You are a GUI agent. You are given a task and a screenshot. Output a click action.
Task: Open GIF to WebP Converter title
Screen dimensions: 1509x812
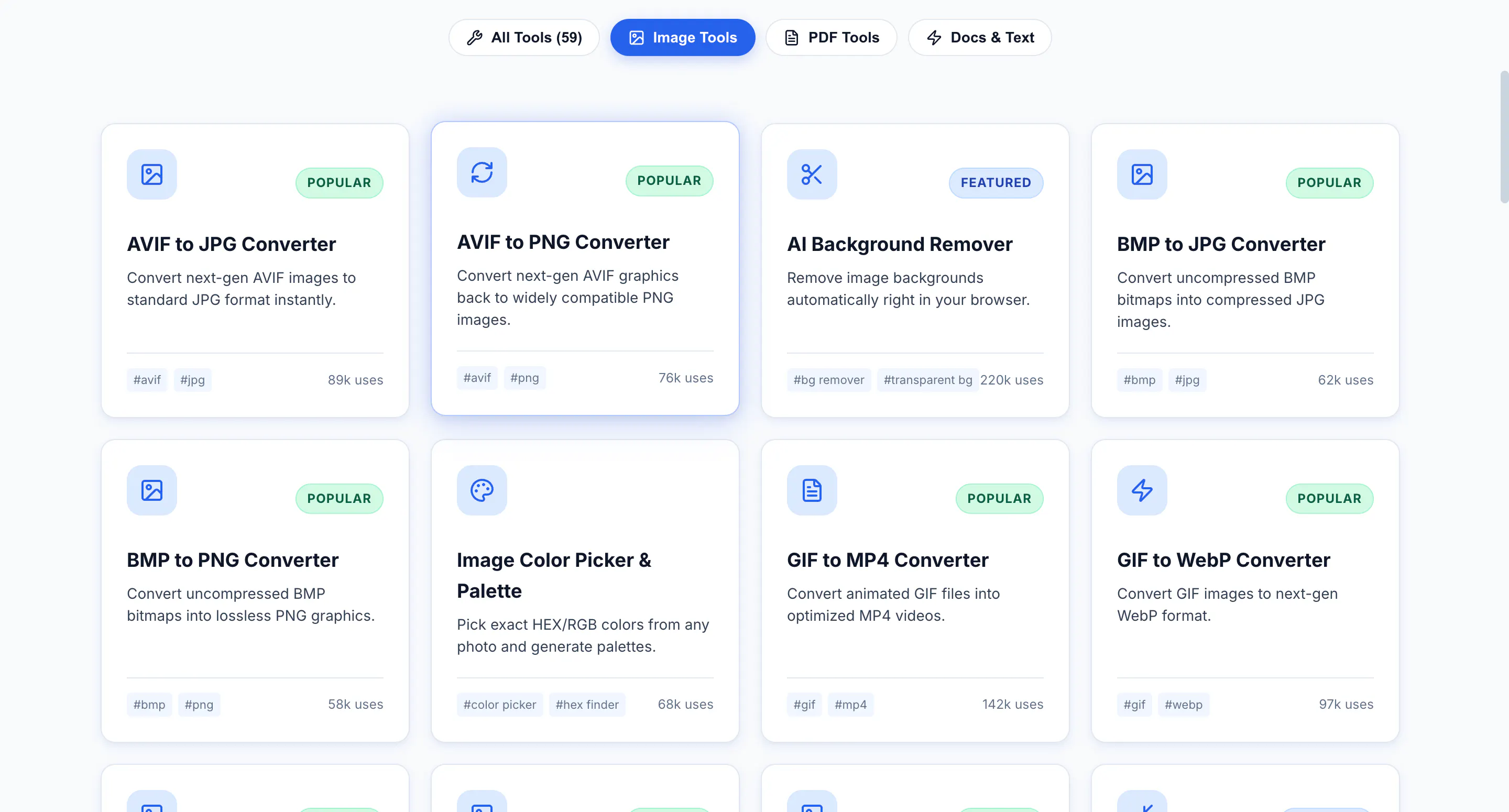click(1223, 560)
